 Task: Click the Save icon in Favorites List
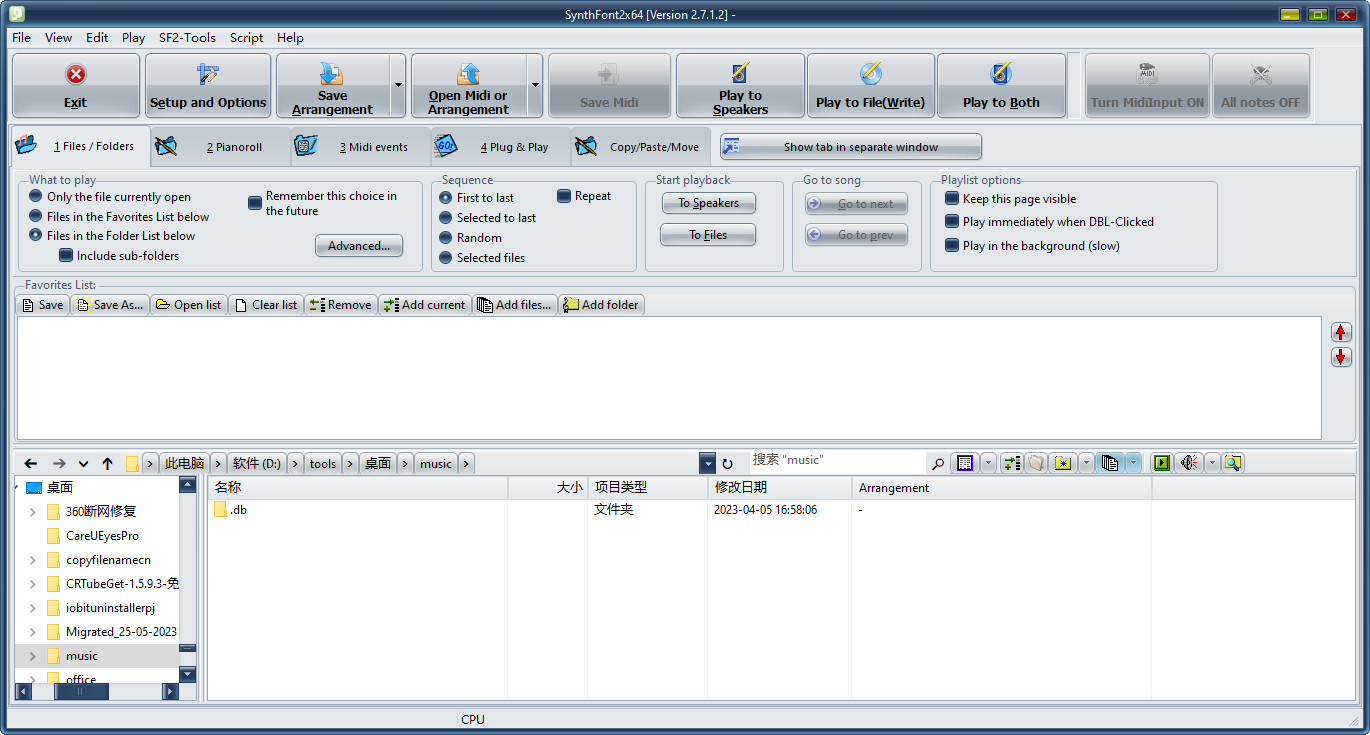[x=43, y=305]
